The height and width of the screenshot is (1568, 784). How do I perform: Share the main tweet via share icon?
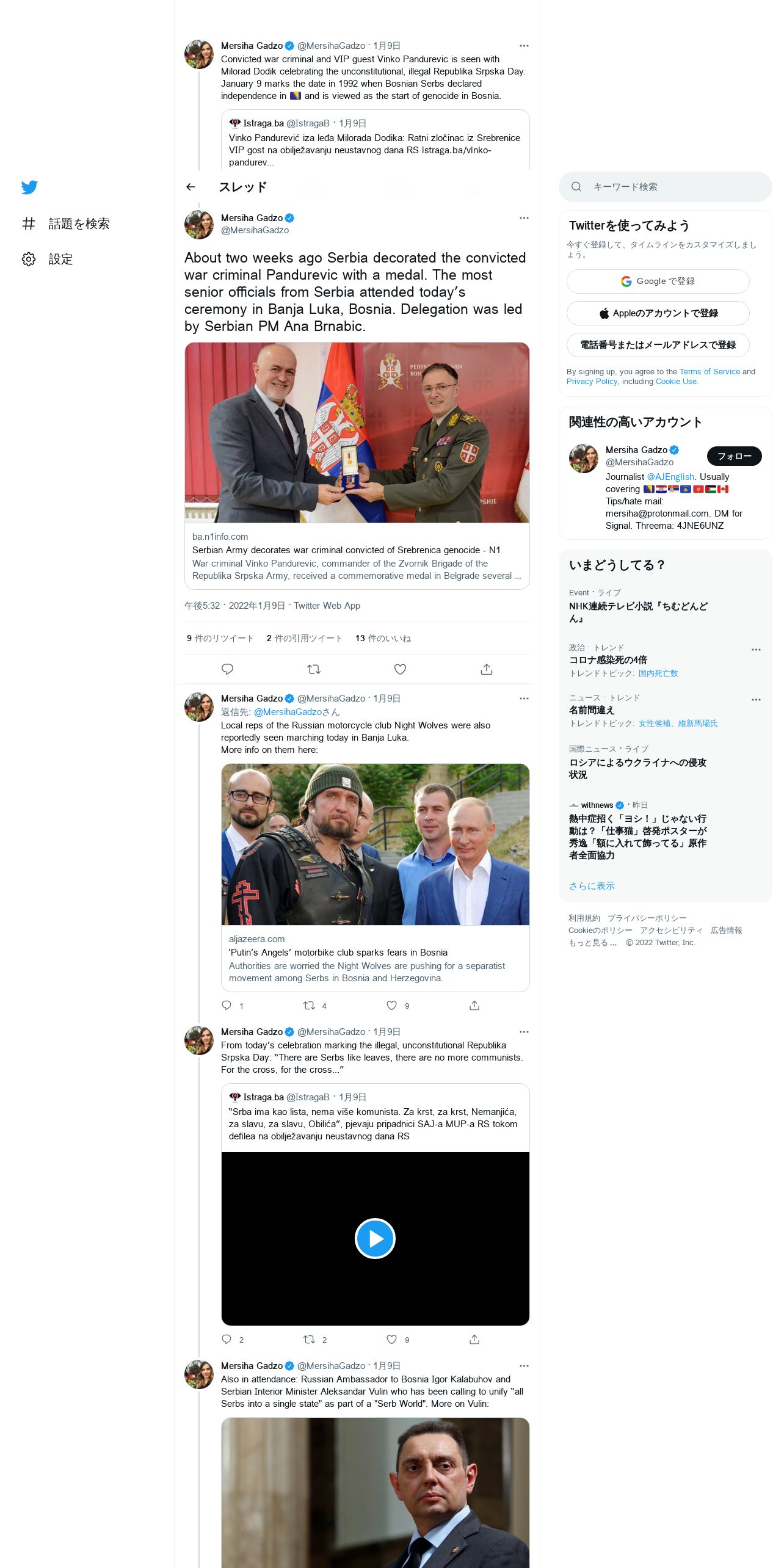click(487, 669)
